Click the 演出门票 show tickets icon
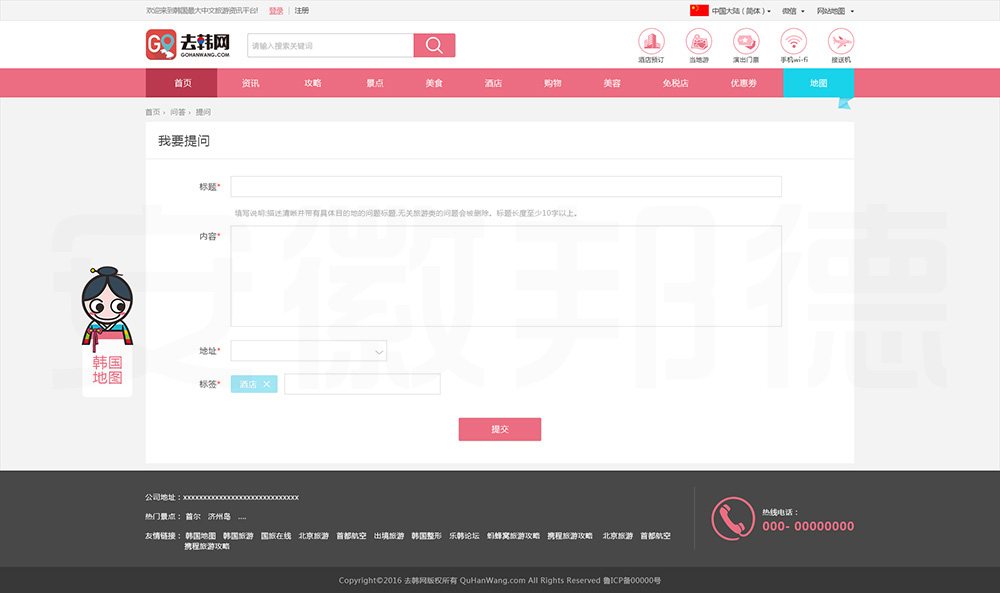The height and width of the screenshot is (593, 1000). coord(745,42)
